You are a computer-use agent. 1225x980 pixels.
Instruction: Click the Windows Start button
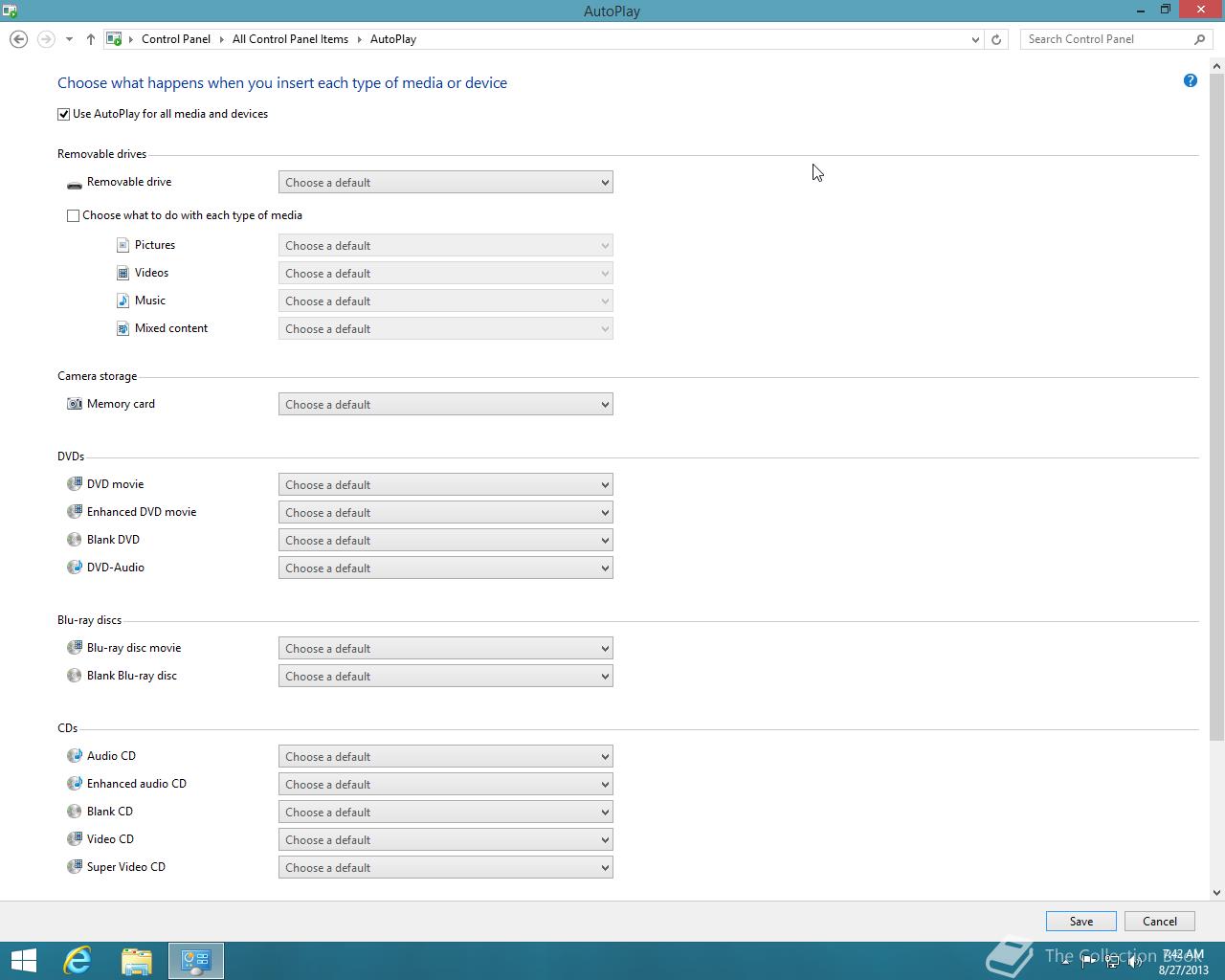[x=23, y=961]
